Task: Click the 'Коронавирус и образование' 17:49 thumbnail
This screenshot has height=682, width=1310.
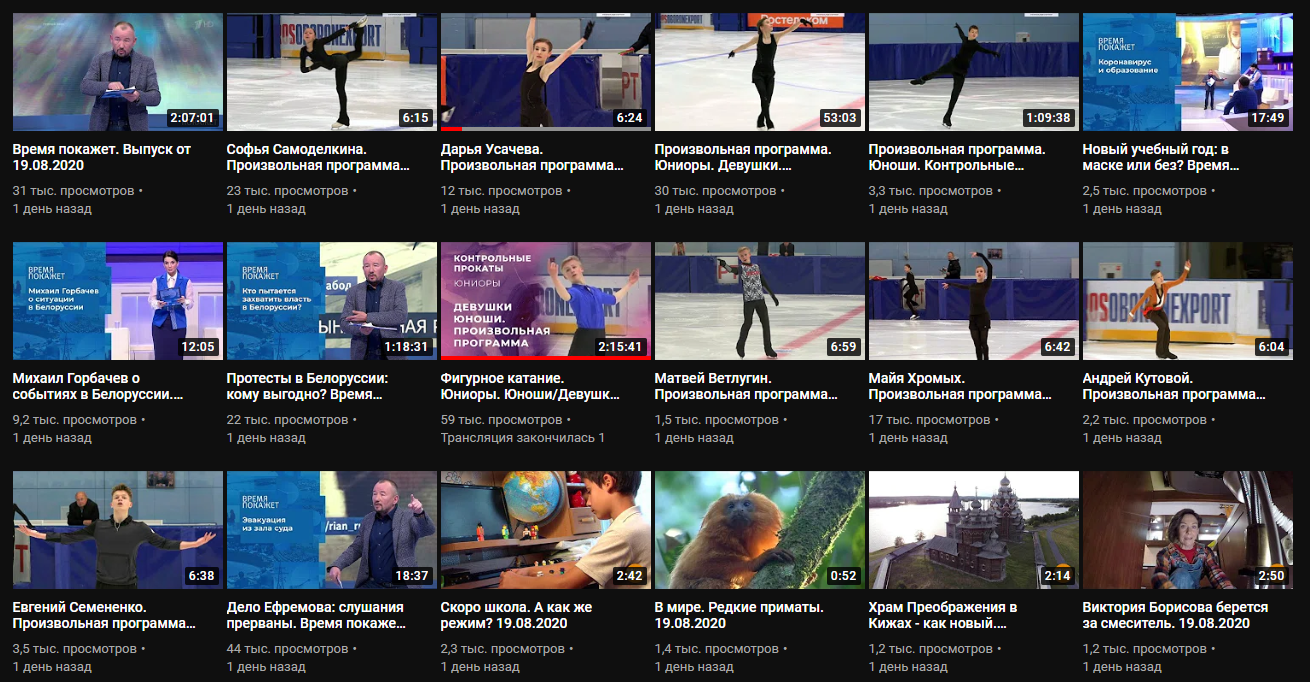Action: pos(1187,72)
